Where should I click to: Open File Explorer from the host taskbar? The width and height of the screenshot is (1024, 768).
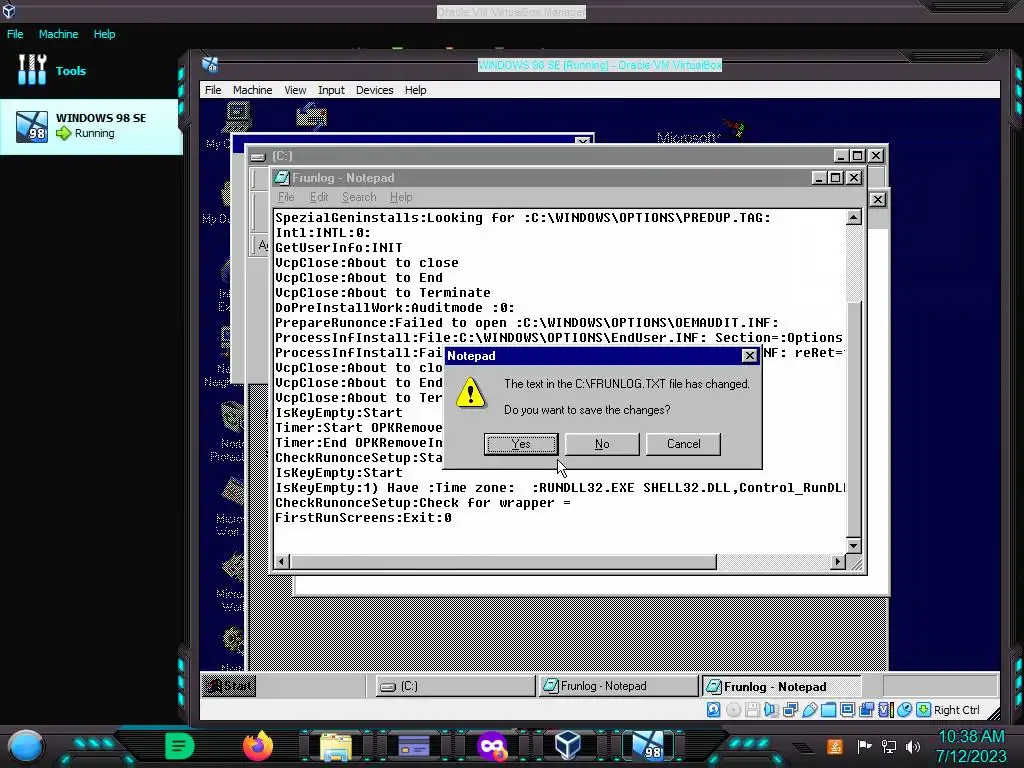(336, 746)
